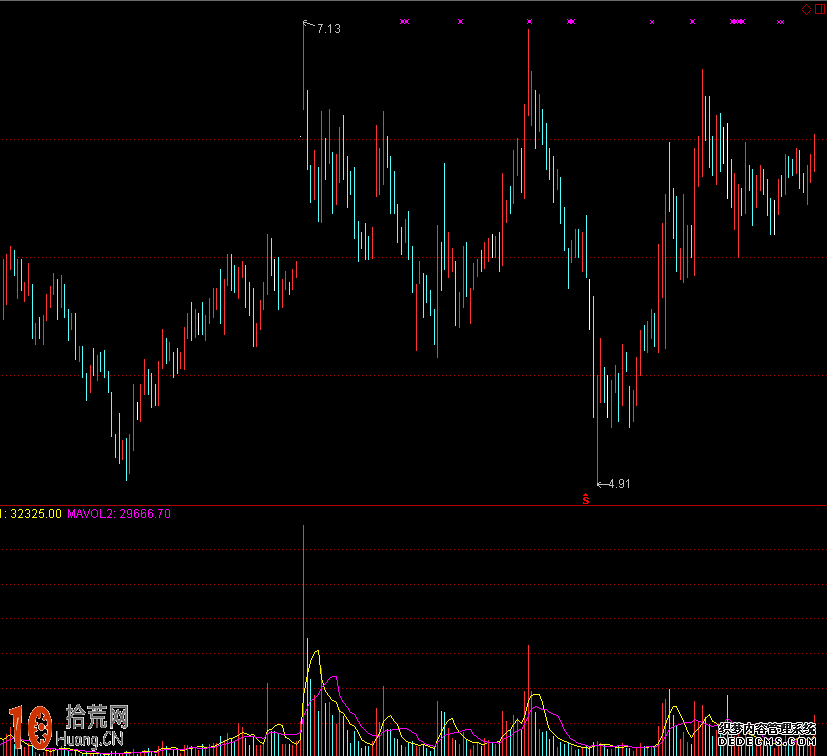Click the red split-square icon at top right
The image size is (827, 756).
(819, 9)
